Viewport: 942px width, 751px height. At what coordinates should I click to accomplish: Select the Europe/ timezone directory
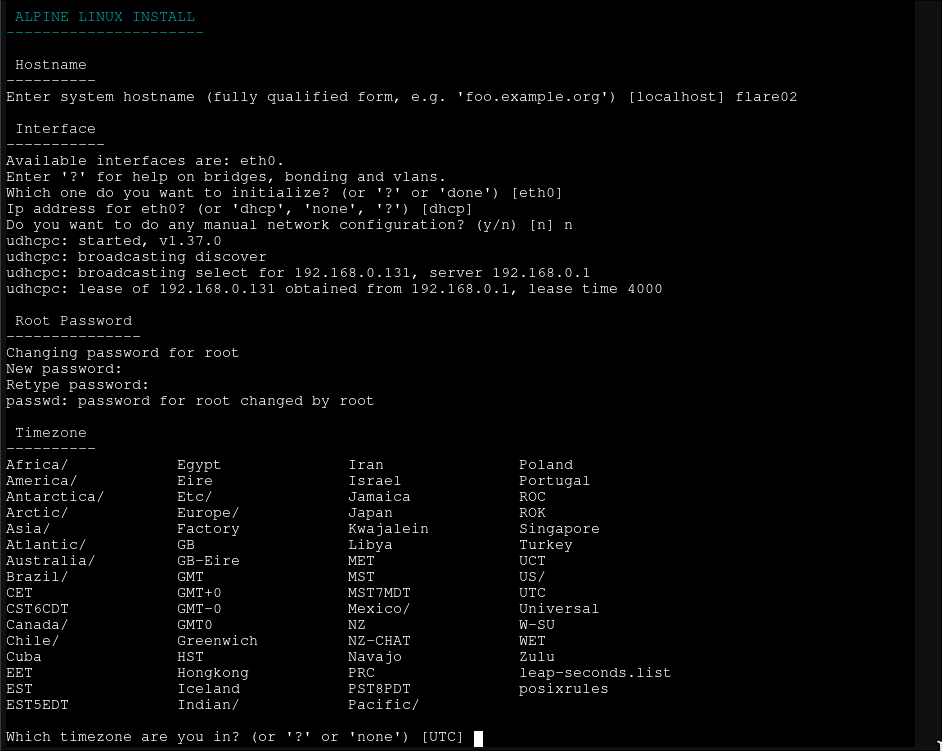208,513
